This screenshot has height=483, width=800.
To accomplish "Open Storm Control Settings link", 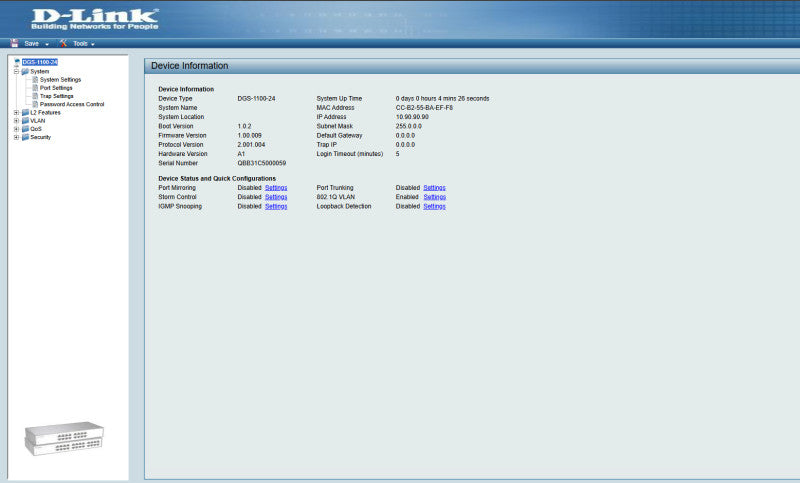I will [x=276, y=197].
